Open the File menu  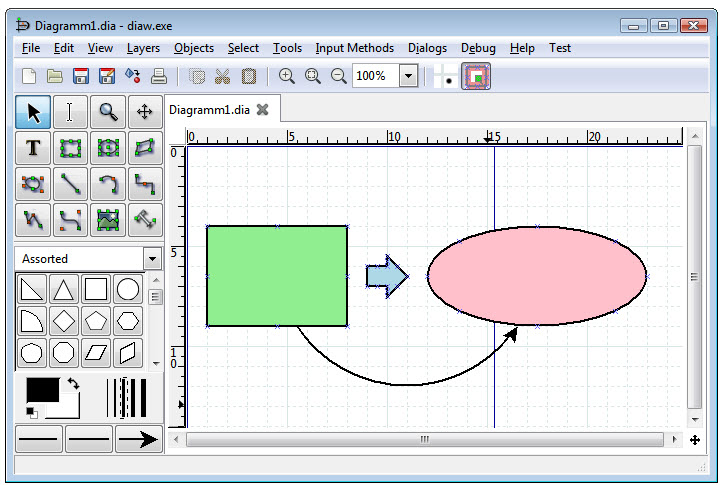coord(31,48)
